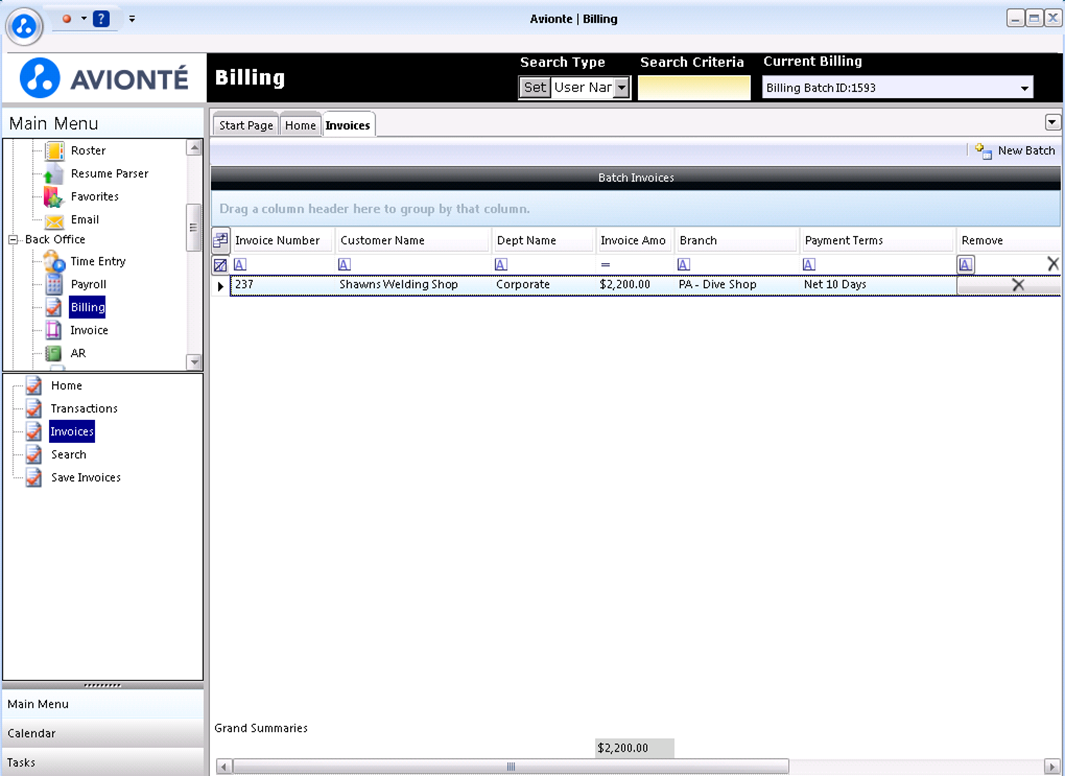
Task: Switch to the Start Page tab
Action: 246,126
